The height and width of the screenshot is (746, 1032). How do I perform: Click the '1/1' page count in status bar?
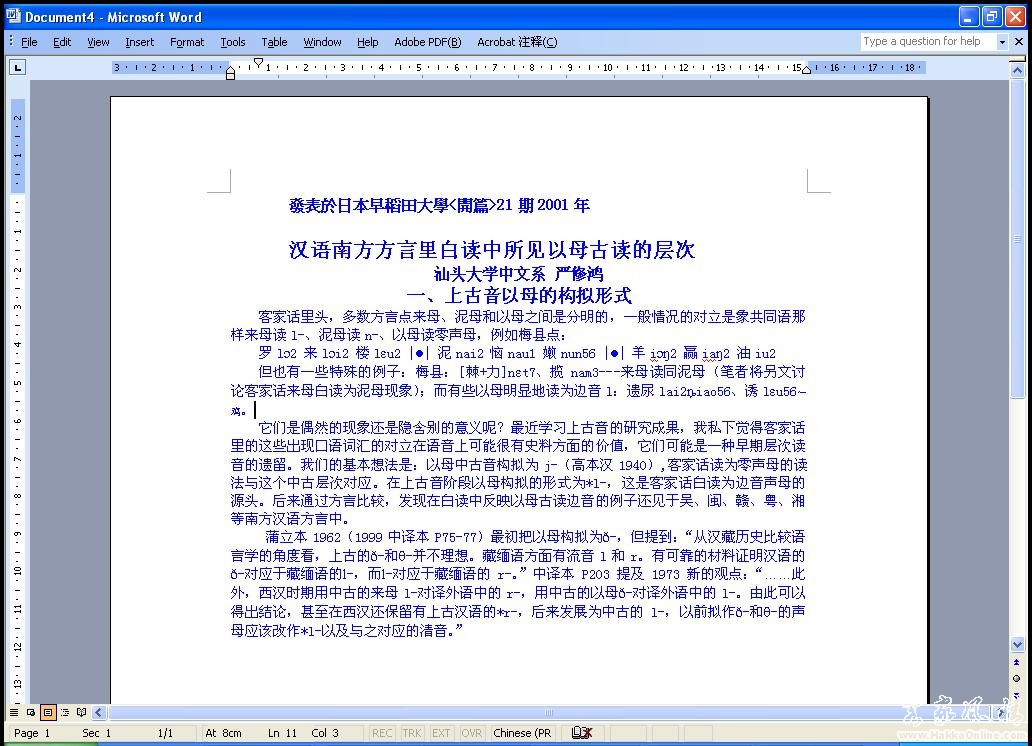click(x=165, y=733)
